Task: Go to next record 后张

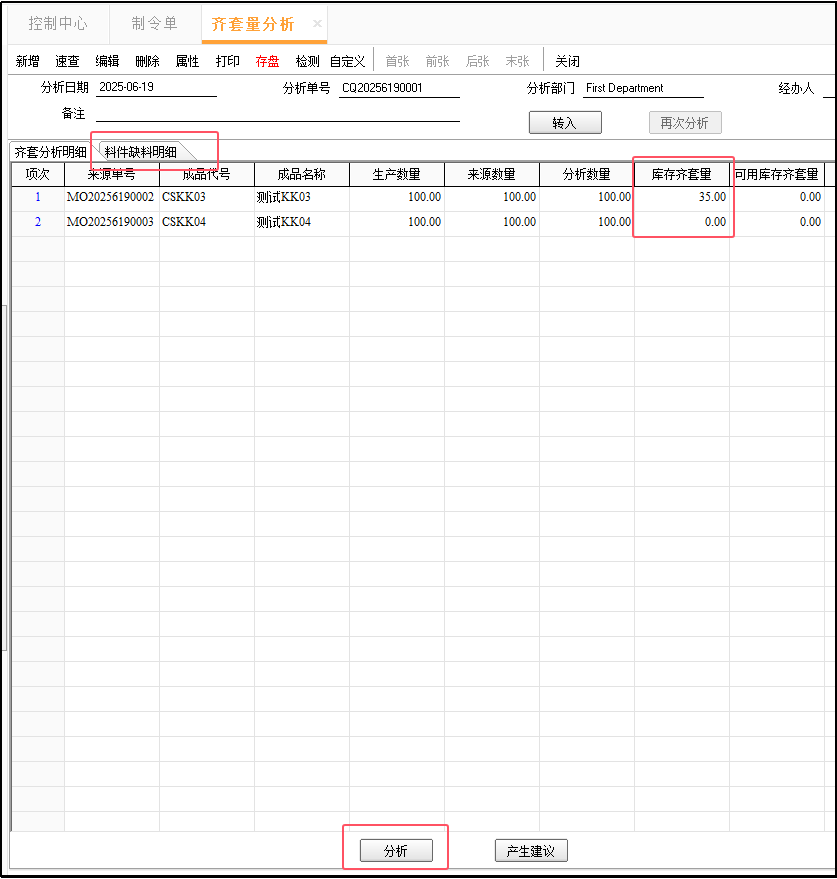Action: click(x=478, y=61)
